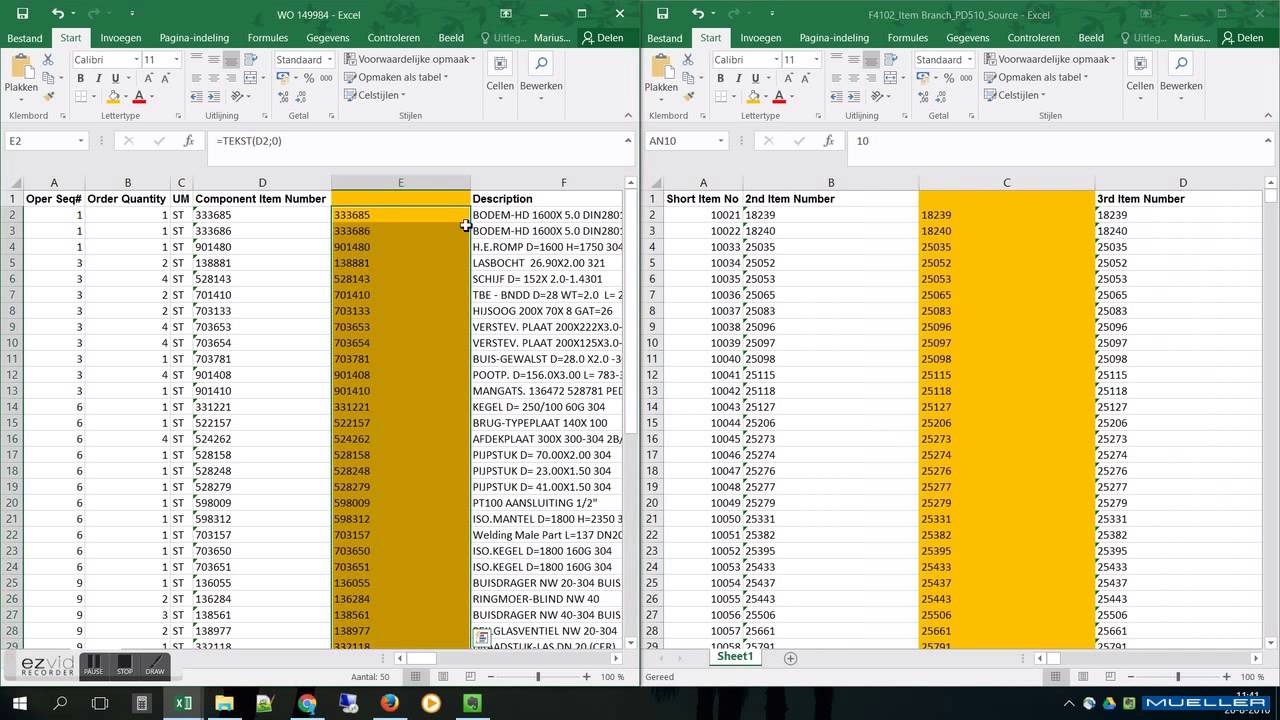Viewport: 1280px width, 720px height.
Task: Click zoom slider in WO 149984 status bar
Action: coord(538,677)
